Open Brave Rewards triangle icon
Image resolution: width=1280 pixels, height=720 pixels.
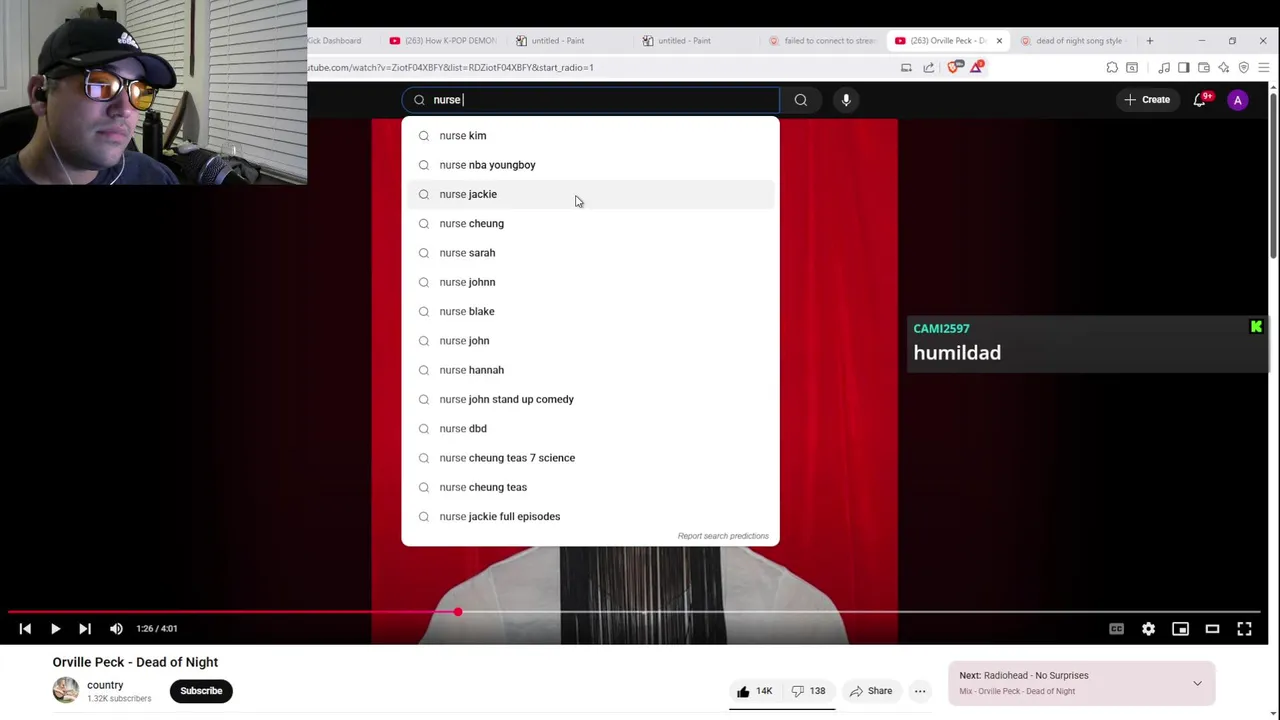[x=976, y=67]
